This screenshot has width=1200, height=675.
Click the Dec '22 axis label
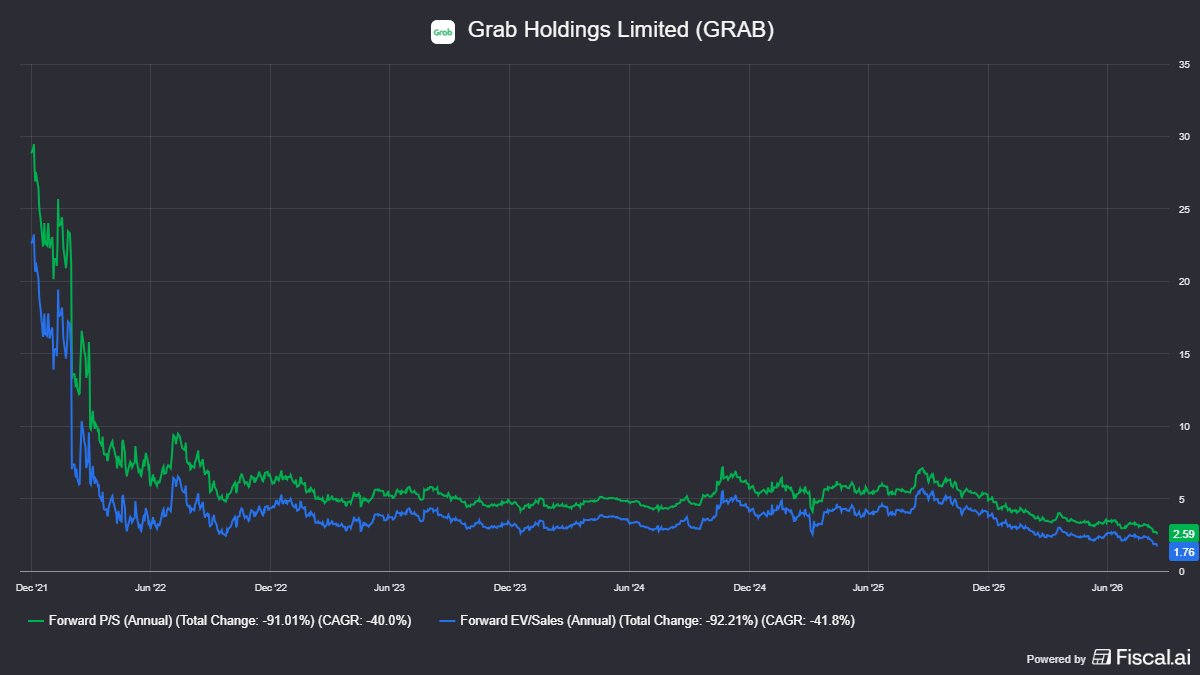coord(270,589)
